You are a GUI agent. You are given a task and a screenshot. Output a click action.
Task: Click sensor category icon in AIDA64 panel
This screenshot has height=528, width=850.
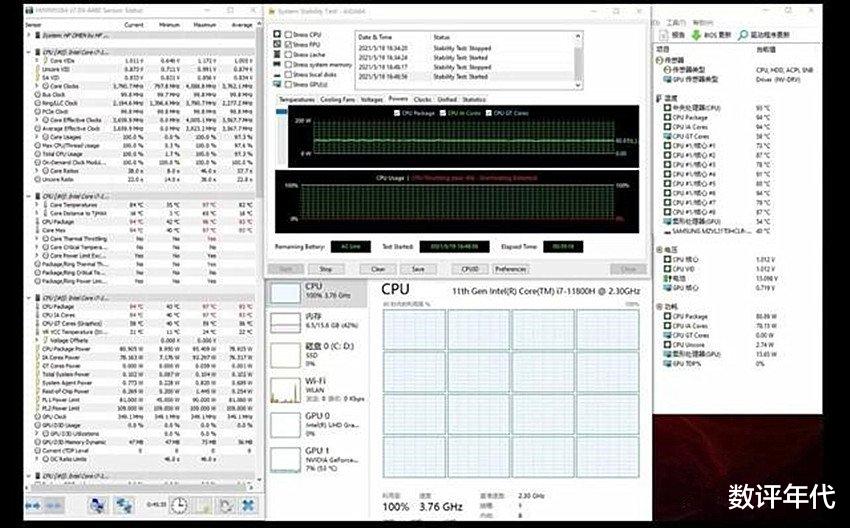point(660,60)
